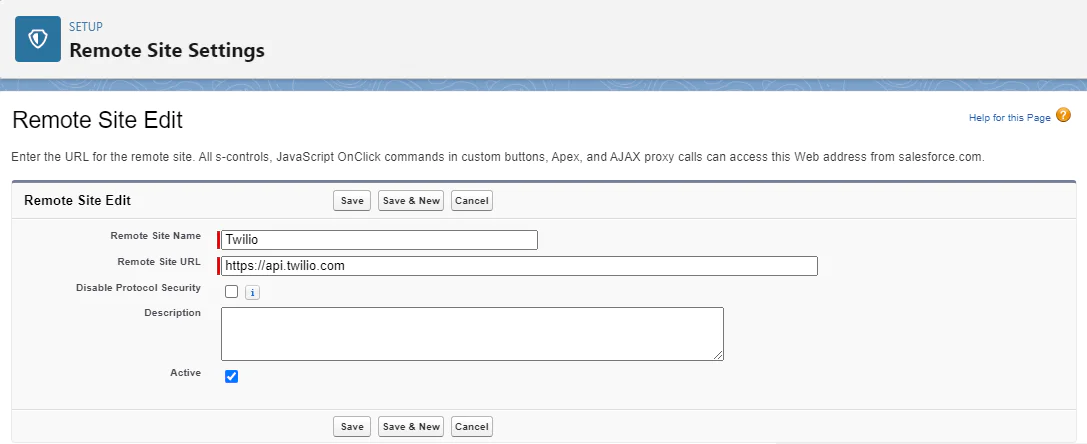Tick the Disable Protocol Security checkbox
This screenshot has width=1087, height=444.
click(232, 292)
